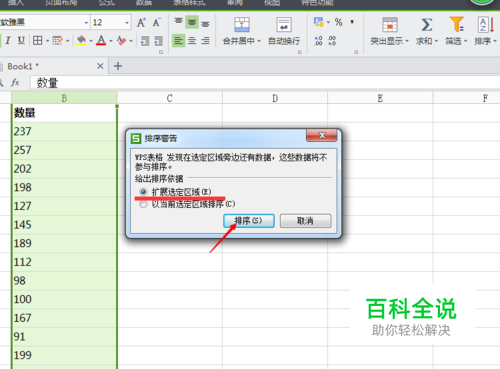Select the 扩展选定区域(E) radio option
Image resolution: width=500 pixels, height=369 pixels.
(143, 192)
